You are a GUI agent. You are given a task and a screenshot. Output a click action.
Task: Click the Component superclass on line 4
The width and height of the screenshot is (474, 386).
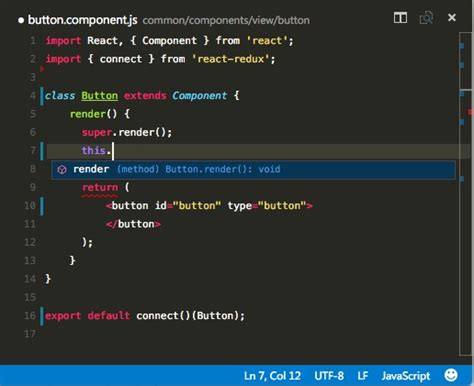tap(199, 96)
